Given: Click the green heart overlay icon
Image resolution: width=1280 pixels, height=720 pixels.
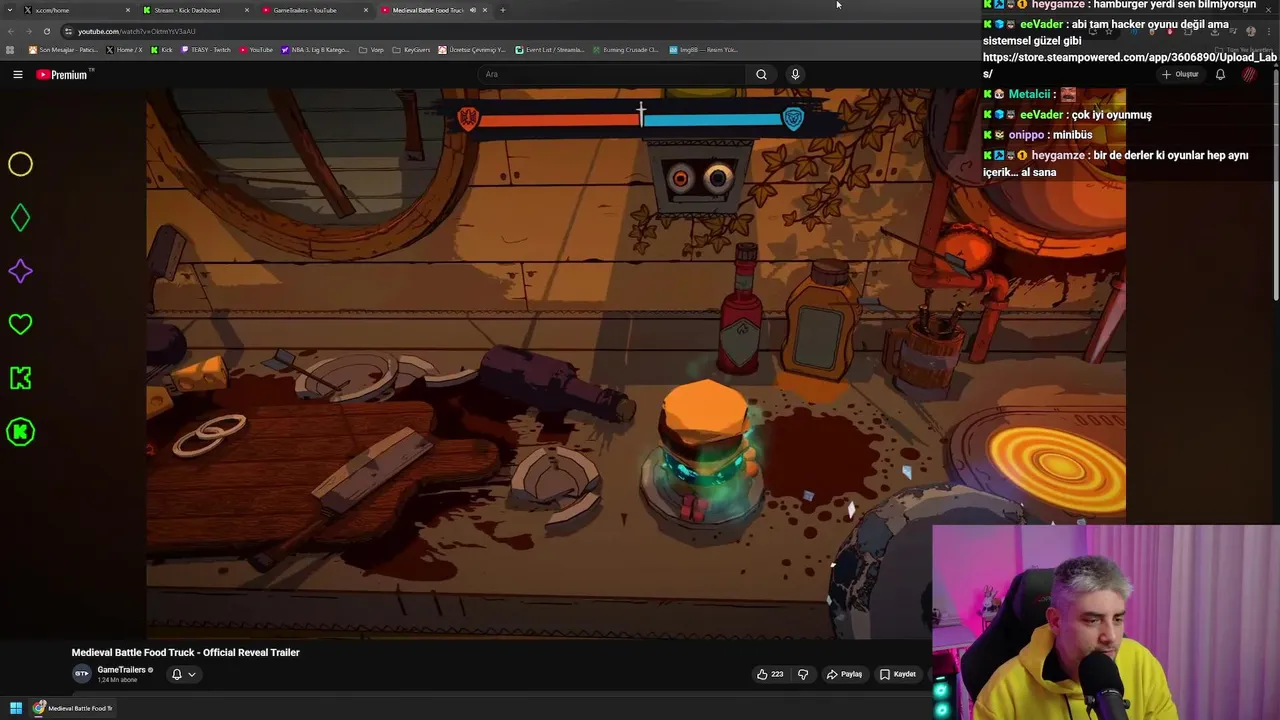Looking at the screenshot, I should point(20,324).
